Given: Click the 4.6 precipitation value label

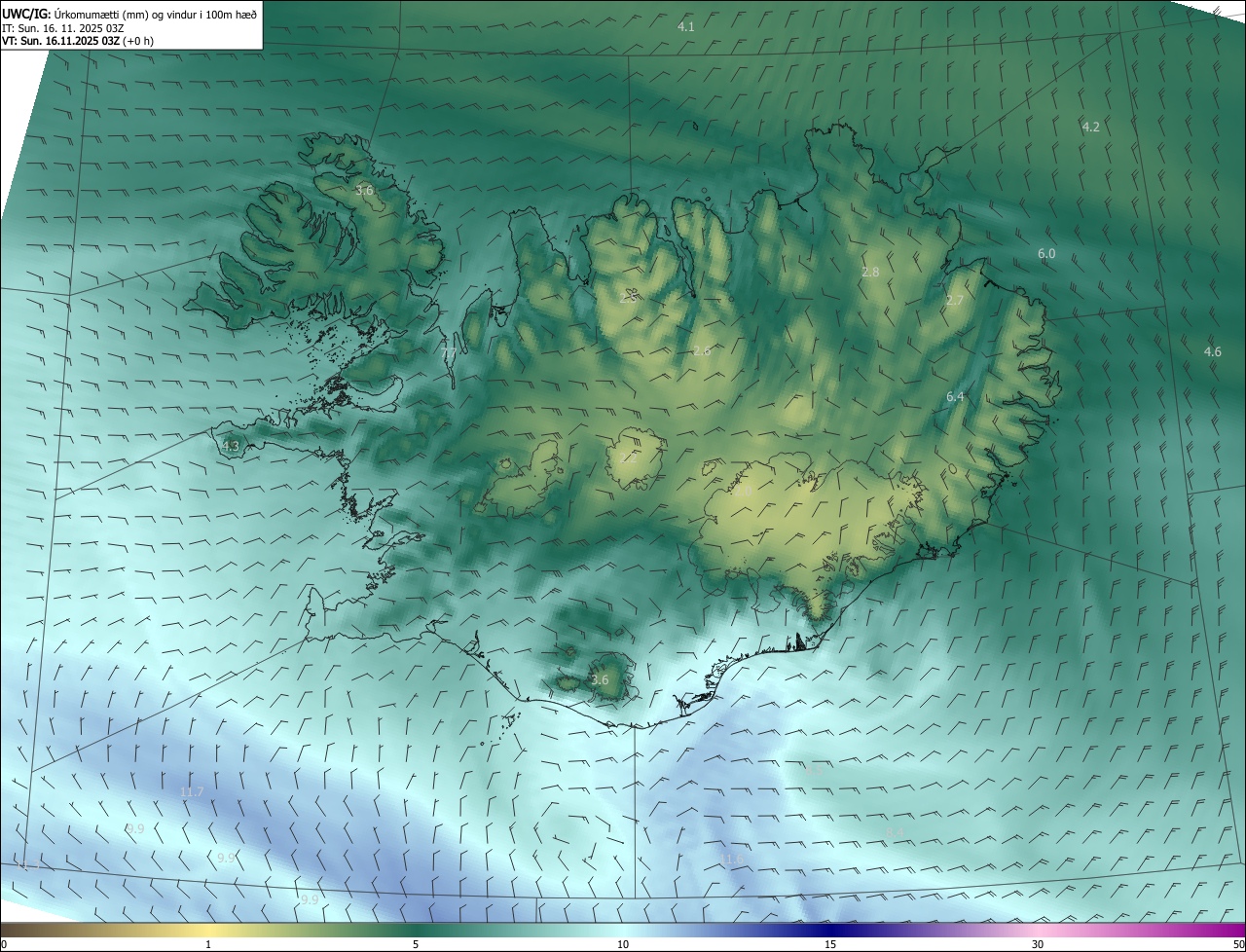Looking at the screenshot, I should point(1212,351).
